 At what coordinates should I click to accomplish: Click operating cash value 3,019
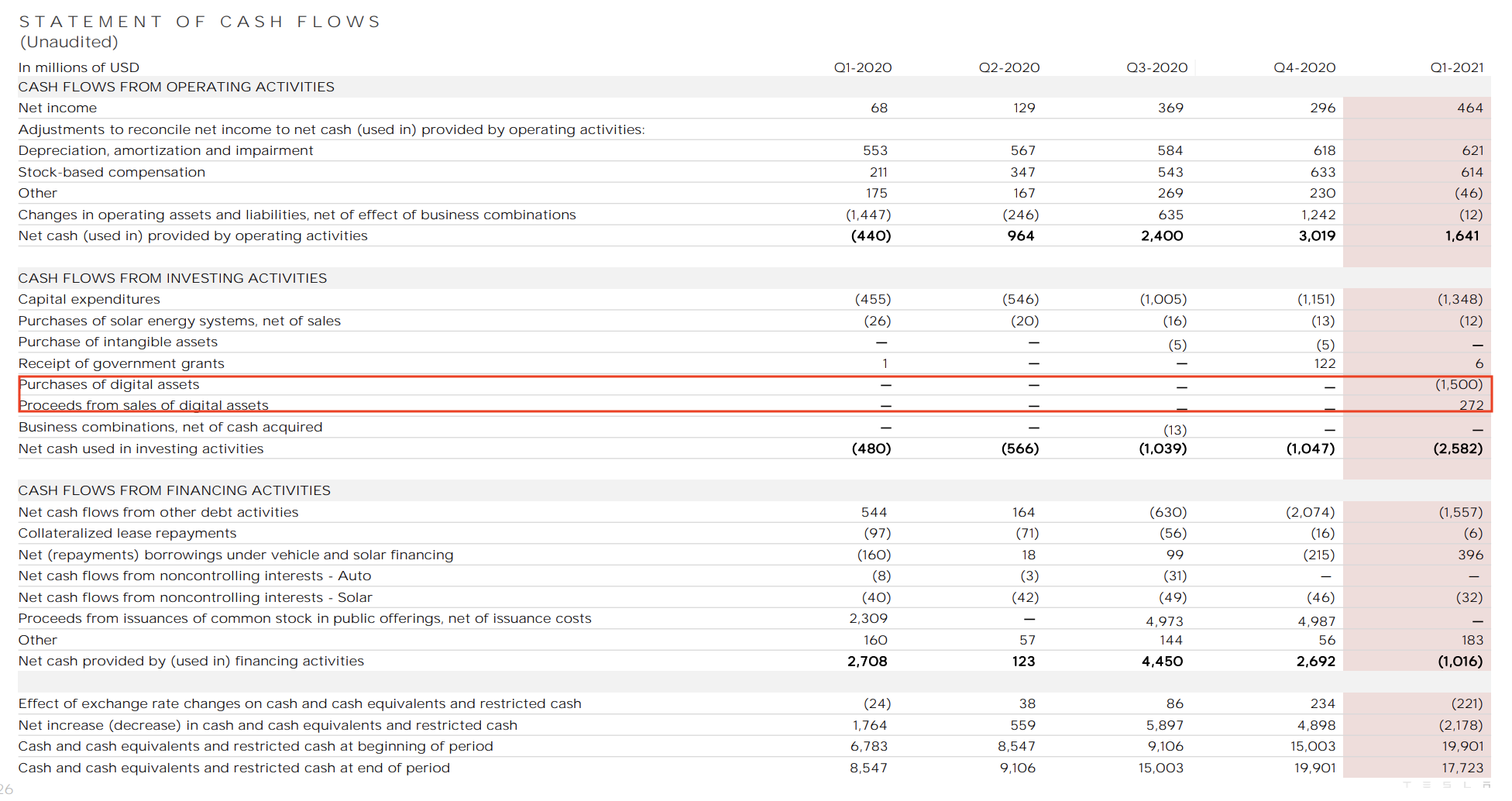click(1317, 235)
